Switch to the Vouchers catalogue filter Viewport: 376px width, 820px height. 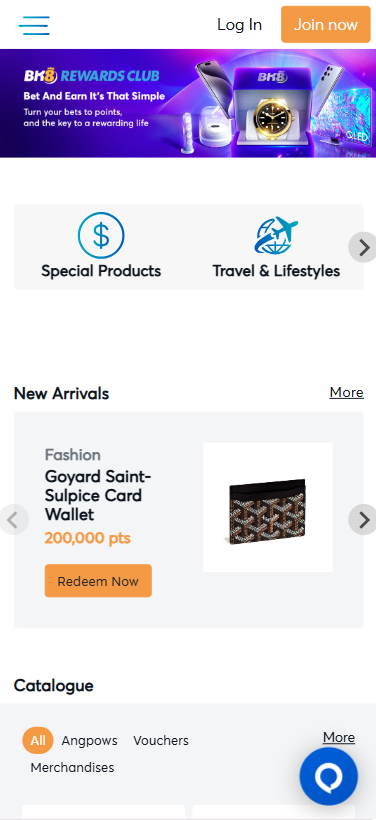tap(161, 741)
